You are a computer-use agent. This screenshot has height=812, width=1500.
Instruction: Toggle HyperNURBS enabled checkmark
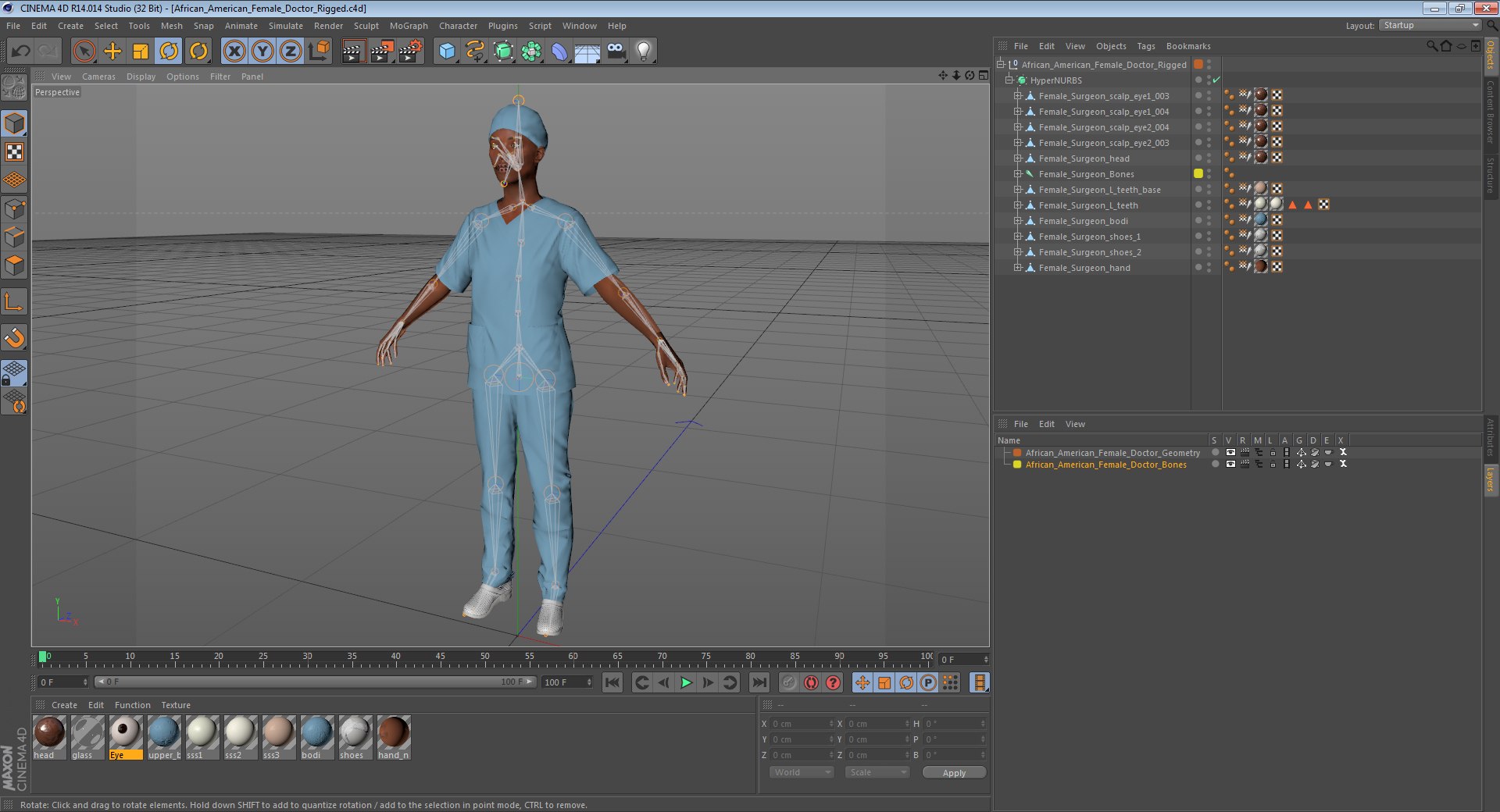(1216, 80)
